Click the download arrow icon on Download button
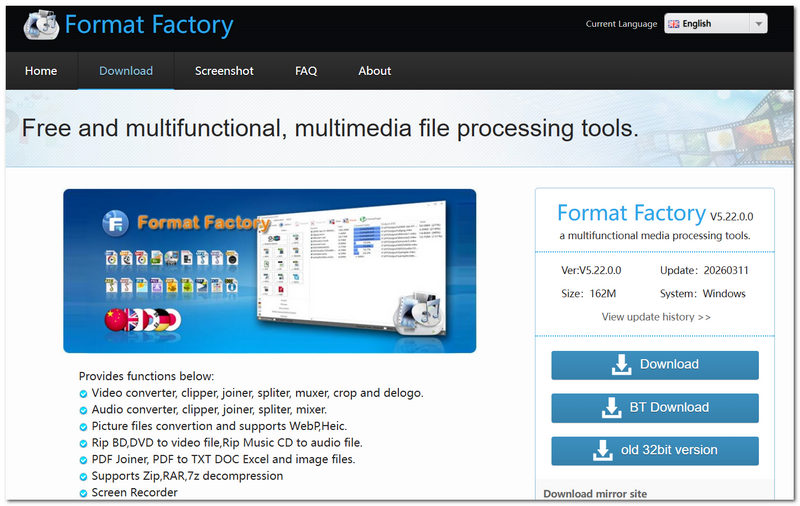The height and width of the screenshot is (506, 800). point(621,365)
